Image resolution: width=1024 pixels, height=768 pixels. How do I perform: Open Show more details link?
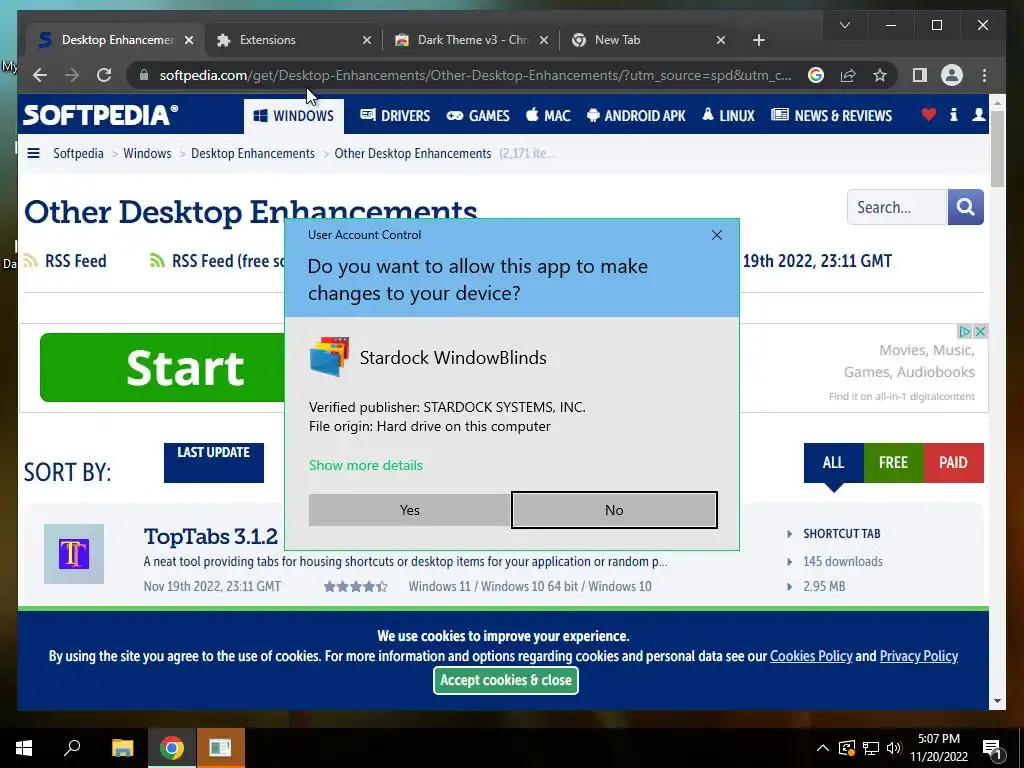coord(366,465)
